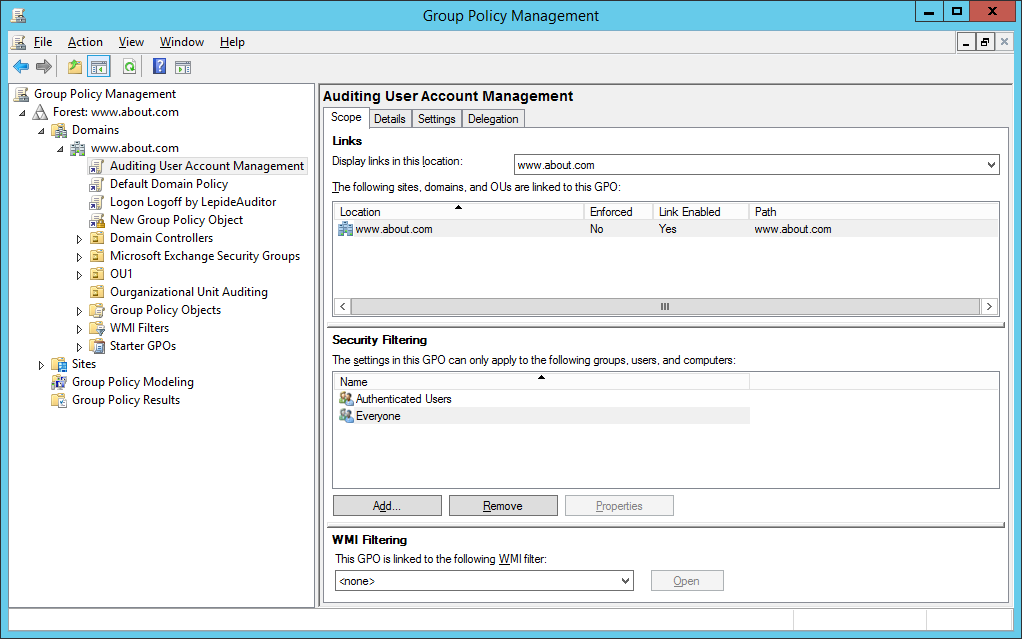1022x639 pixels.
Task: Click the Remove button
Action: coord(503,506)
